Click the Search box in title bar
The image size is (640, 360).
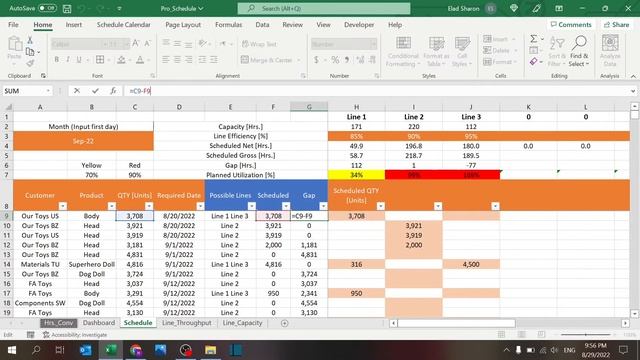pyautogui.click(x=324, y=9)
